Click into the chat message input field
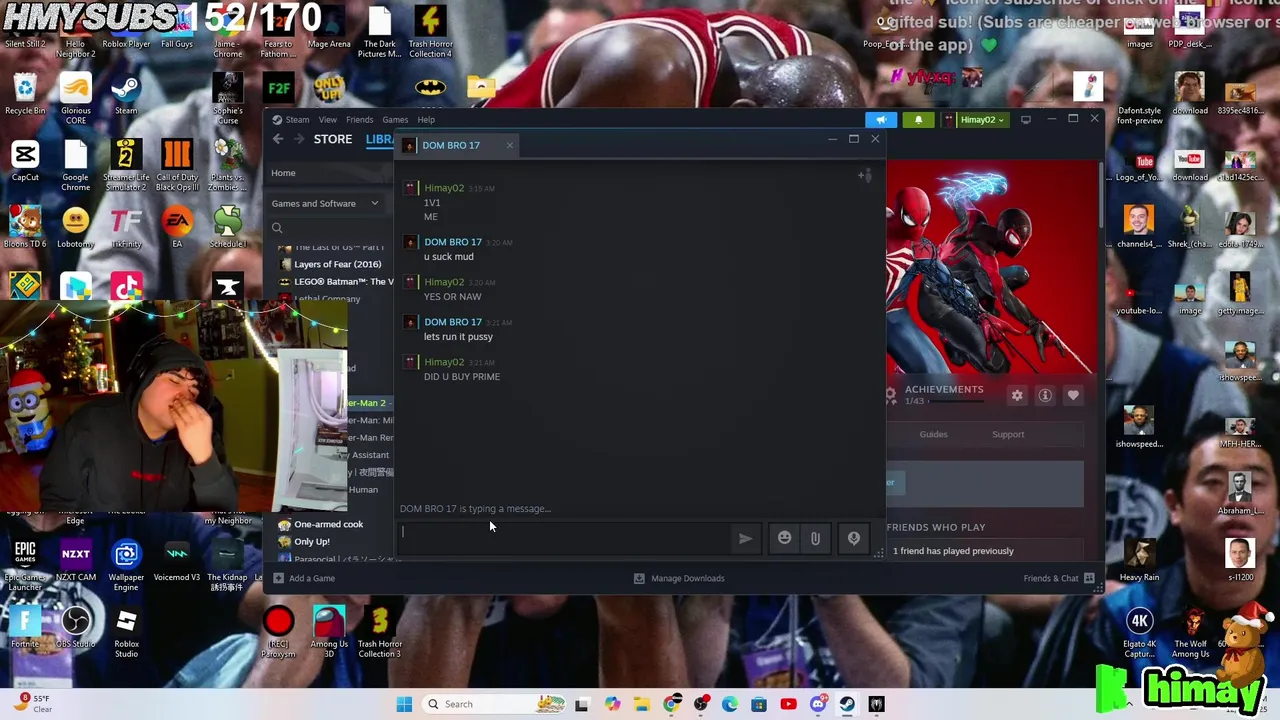The height and width of the screenshot is (720, 1280). click(x=565, y=538)
